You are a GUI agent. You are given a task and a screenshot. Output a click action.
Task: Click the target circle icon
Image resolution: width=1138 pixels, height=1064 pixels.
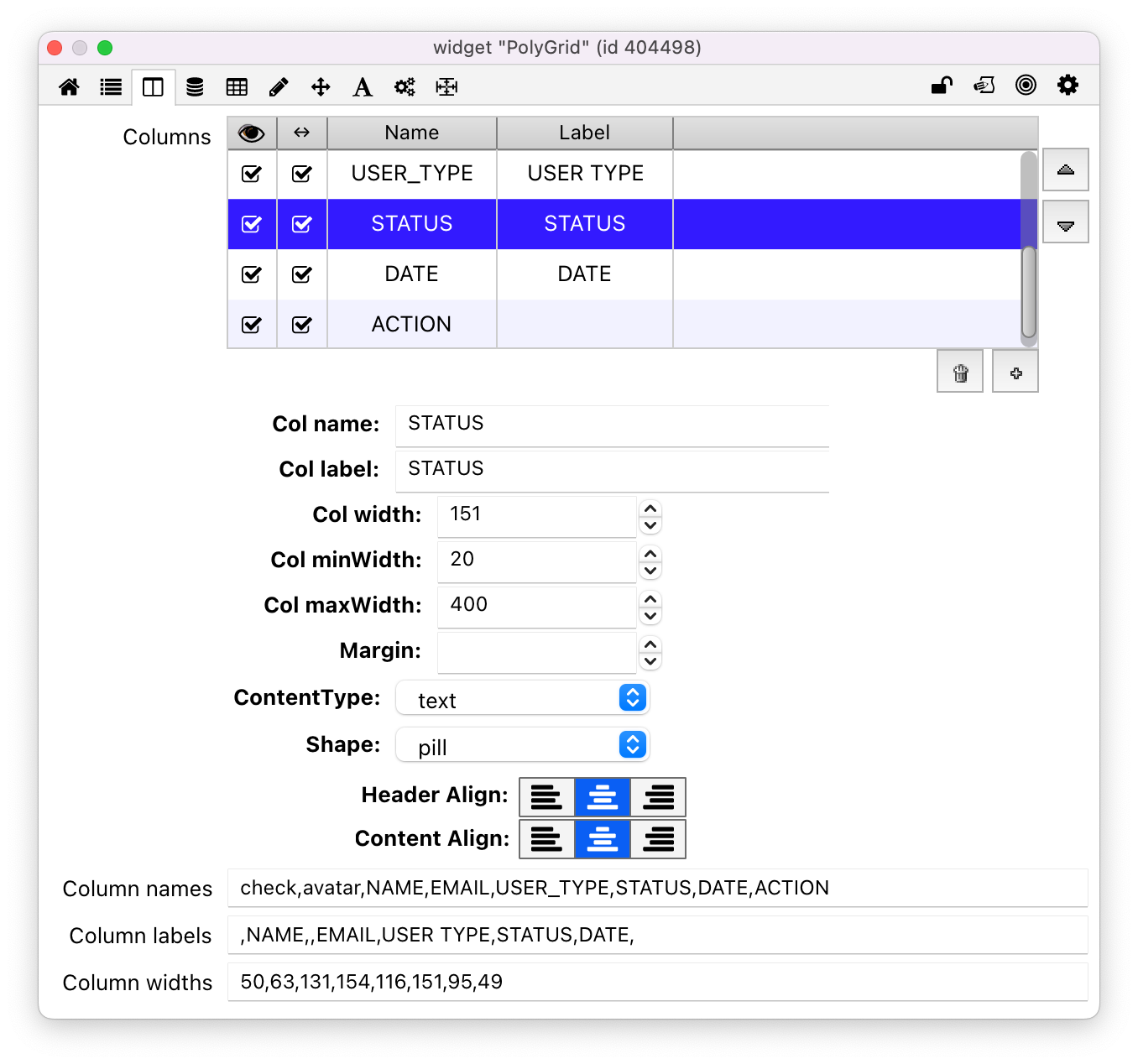[1026, 86]
